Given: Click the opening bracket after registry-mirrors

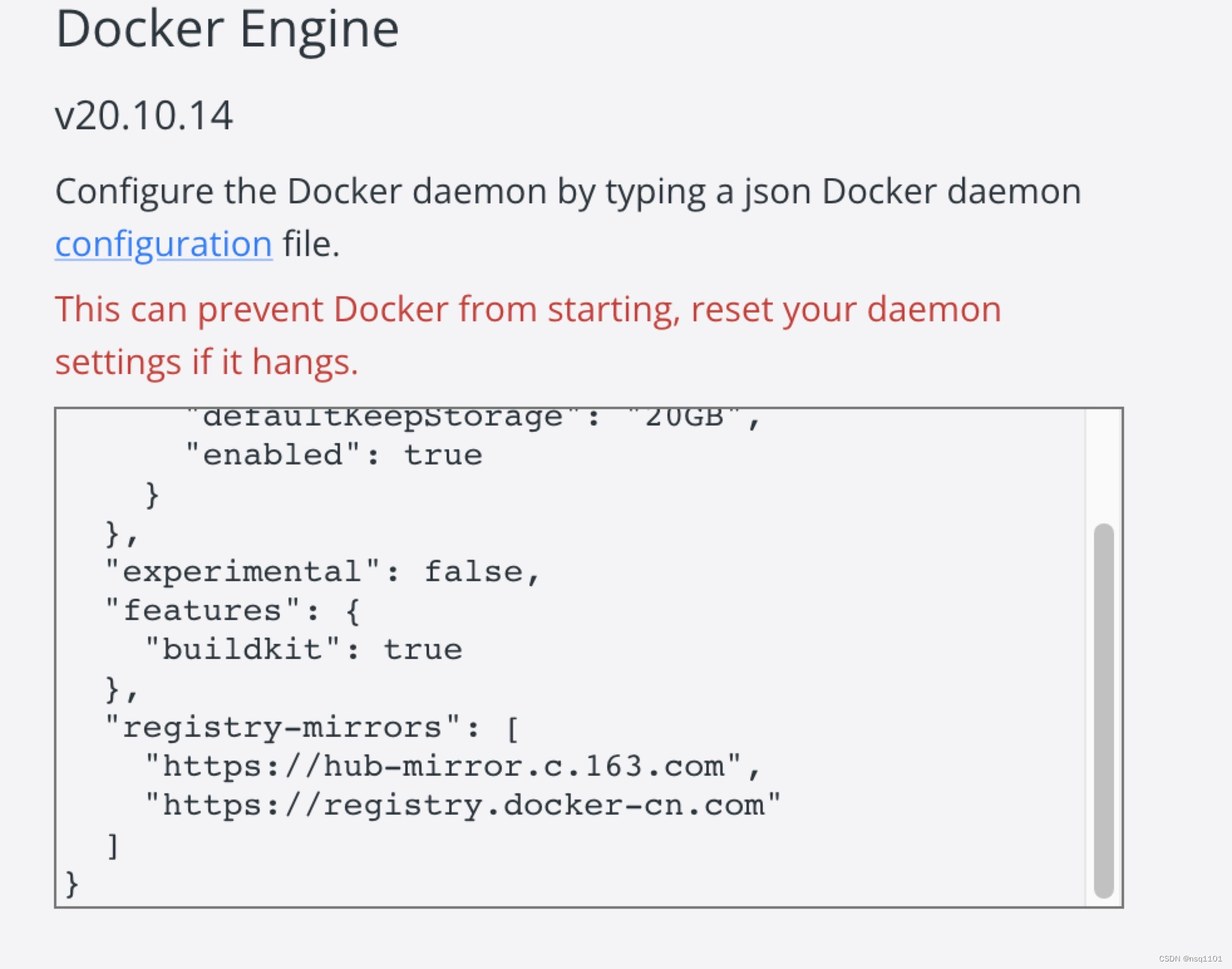Looking at the screenshot, I should (512, 729).
